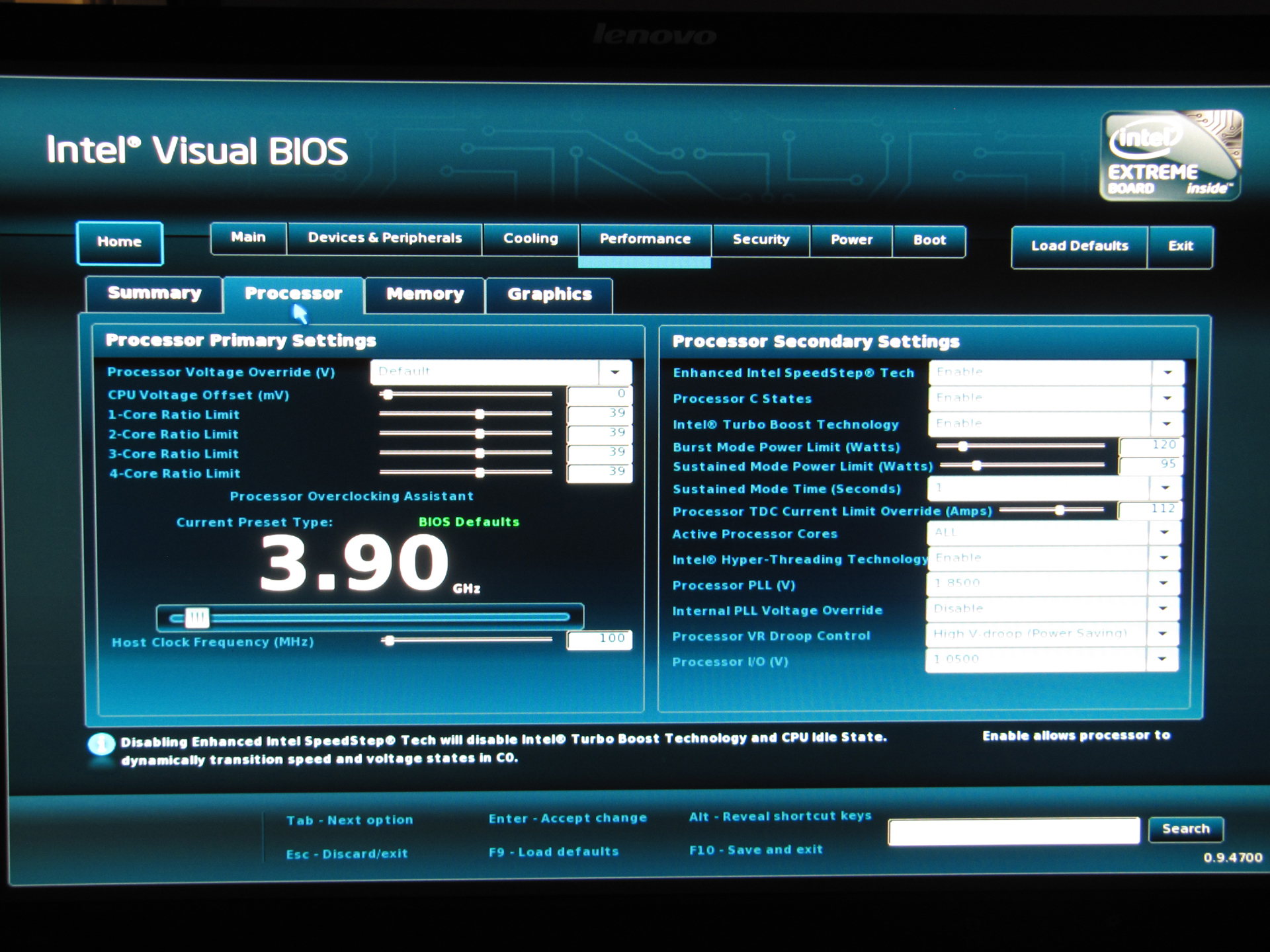
Task: Click the Overclocking Assistant preset slider handle
Action: pos(196,618)
